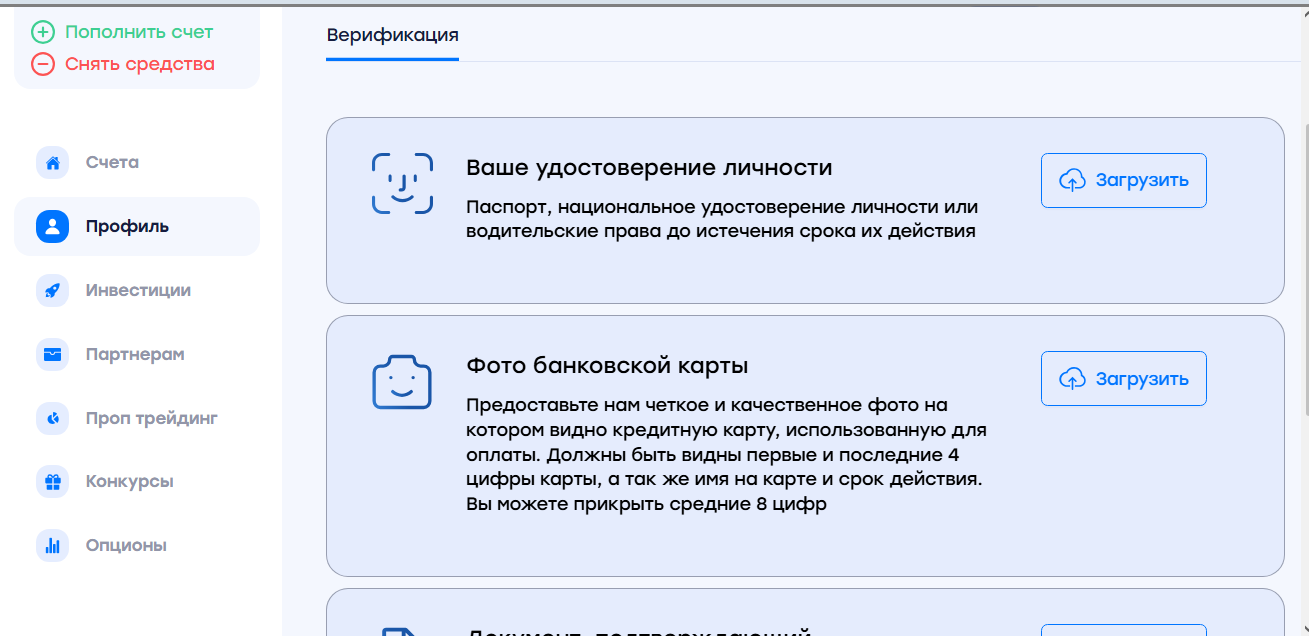Click the smiling card photo icon
Image resolution: width=1309 pixels, height=636 pixels.
402,382
